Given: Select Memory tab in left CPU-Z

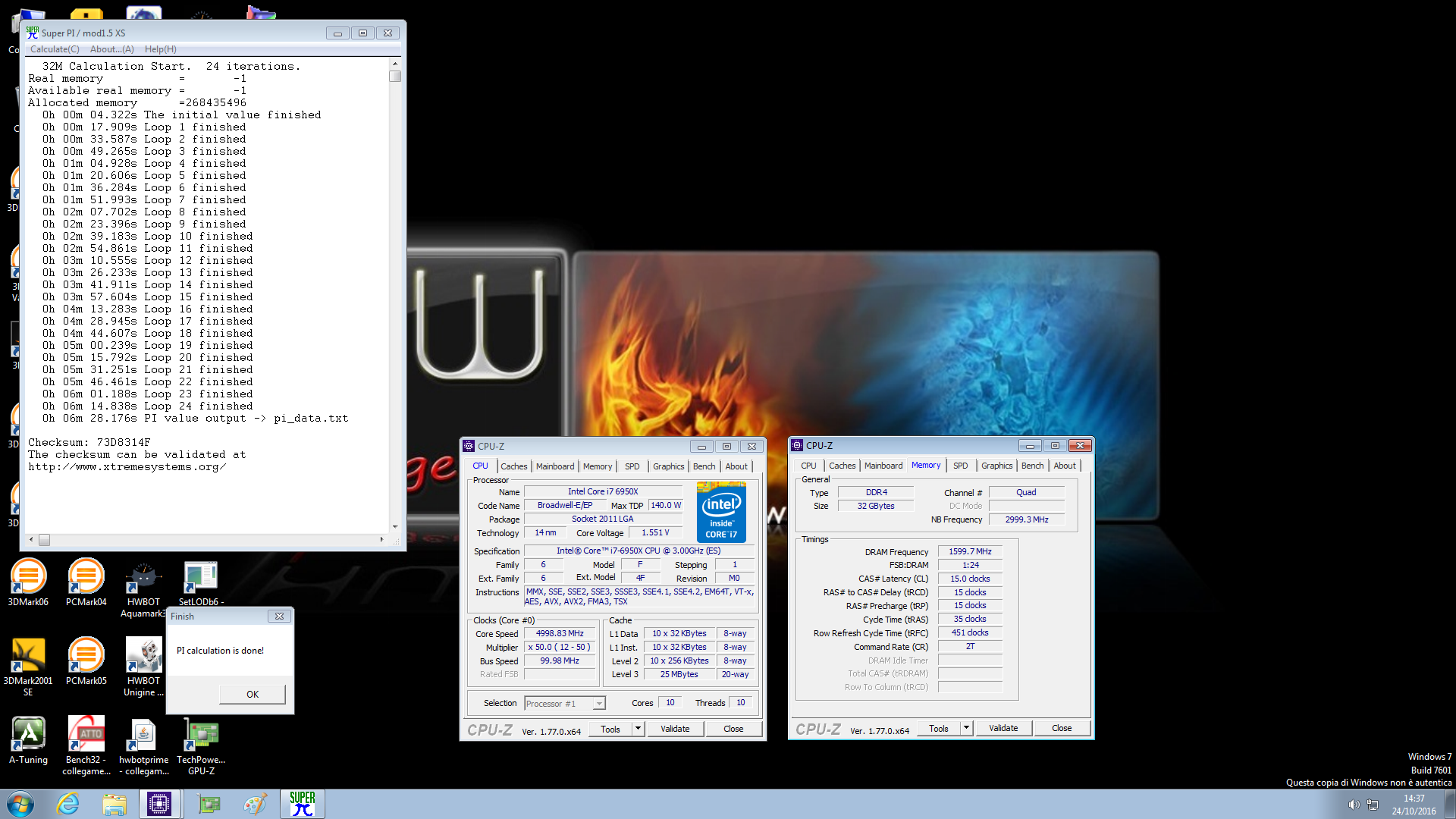Looking at the screenshot, I should tap(598, 466).
